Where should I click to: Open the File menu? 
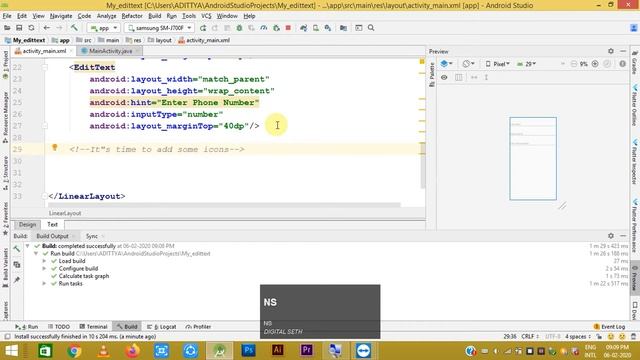click(x=7, y=16)
